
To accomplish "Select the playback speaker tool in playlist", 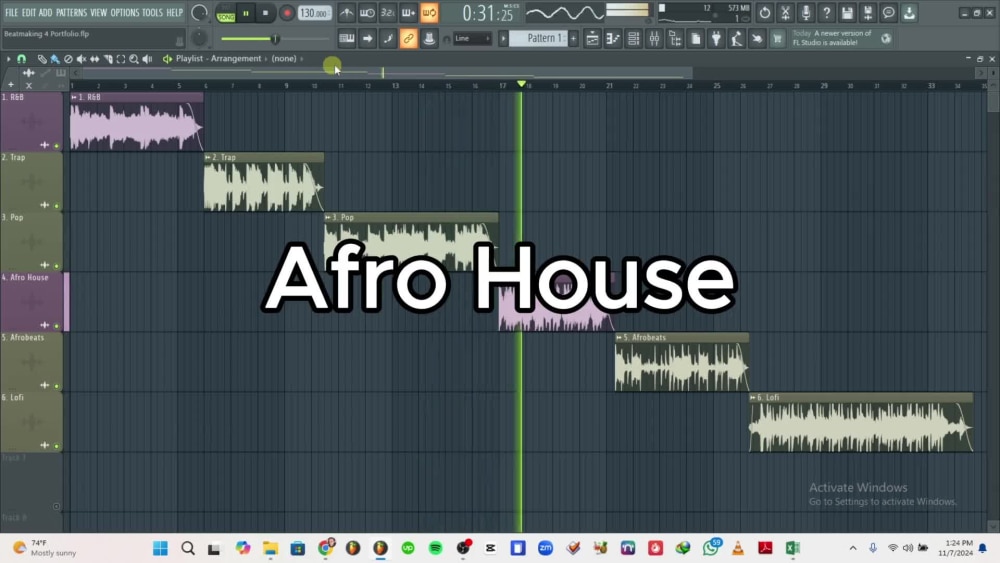I will point(147,59).
